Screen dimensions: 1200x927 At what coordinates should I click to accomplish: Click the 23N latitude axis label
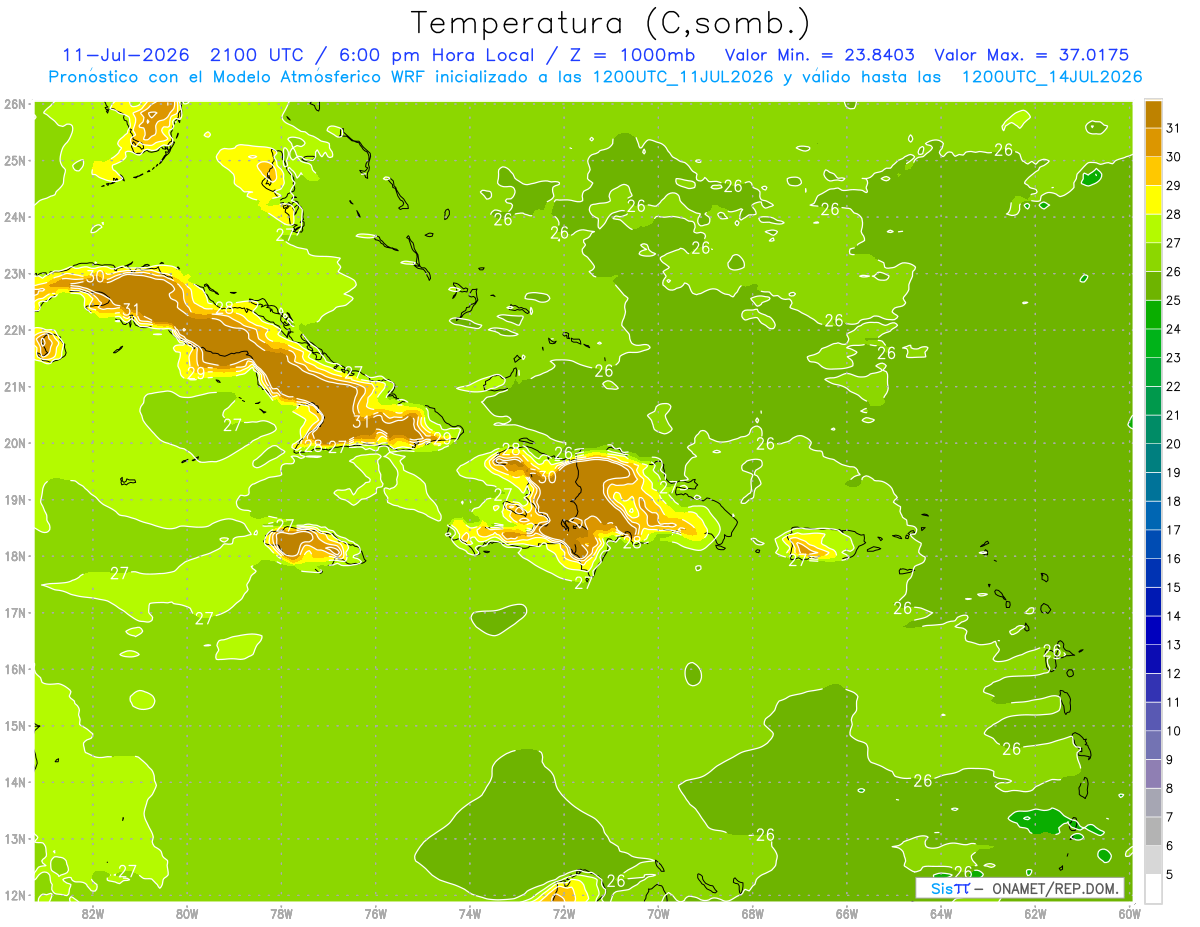point(14,273)
